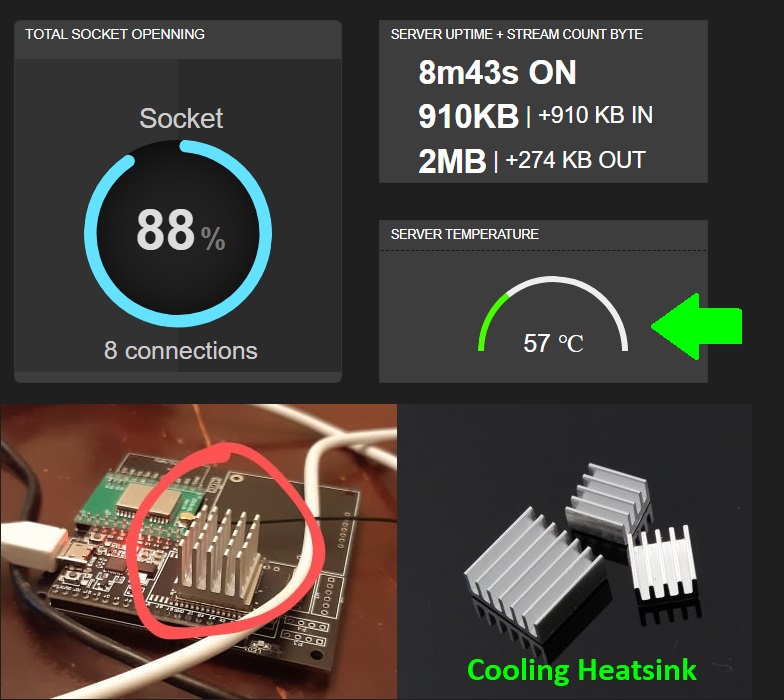Viewport: 784px width, 700px height.
Task: Click the +910 KB IN label
Action: pos(596,116)
